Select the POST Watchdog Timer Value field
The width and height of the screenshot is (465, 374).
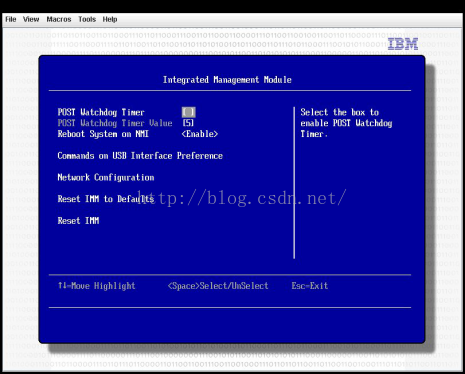tap(188, 123)
